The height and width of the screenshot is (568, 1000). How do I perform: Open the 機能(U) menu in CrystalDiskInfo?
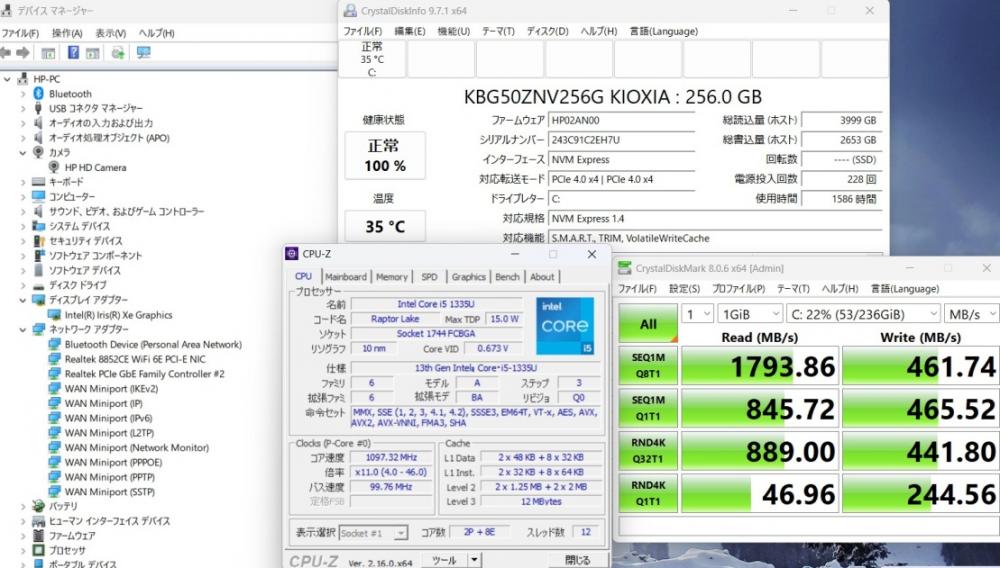453,31
